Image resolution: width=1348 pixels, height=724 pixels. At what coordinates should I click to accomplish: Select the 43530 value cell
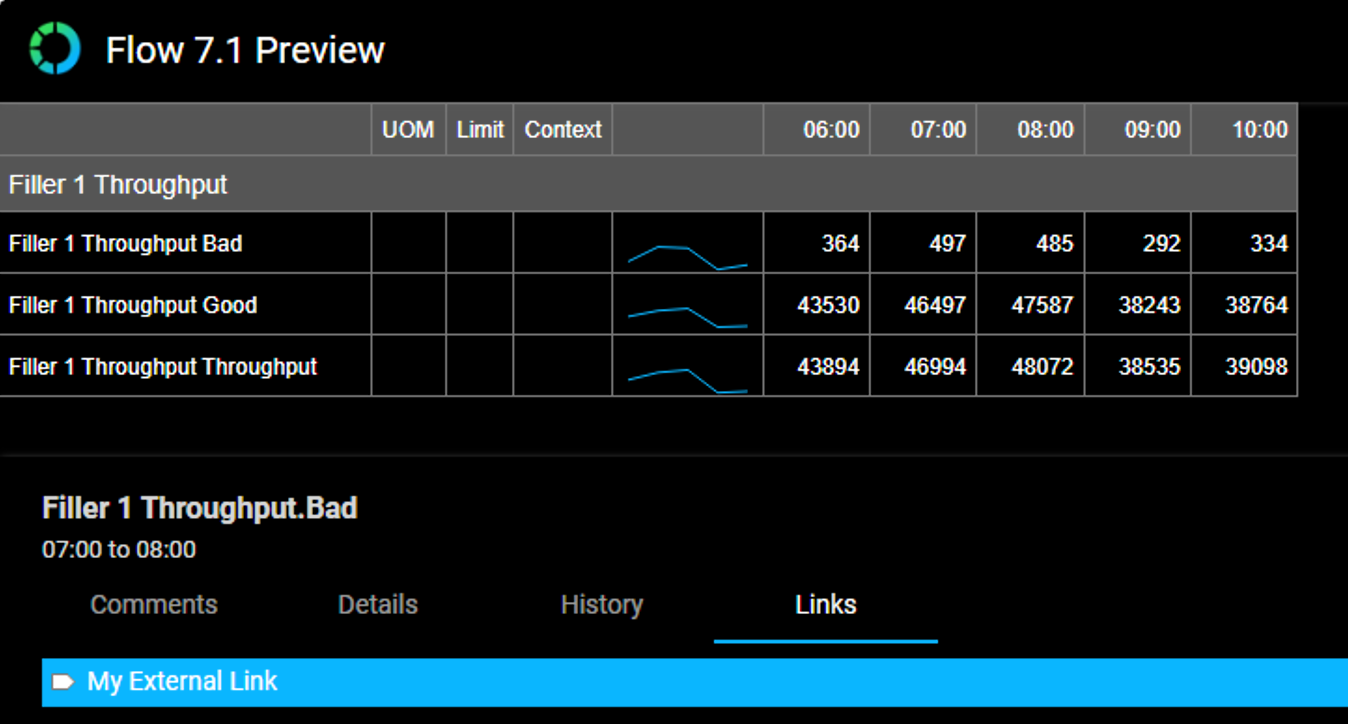[x=817, y=305]
